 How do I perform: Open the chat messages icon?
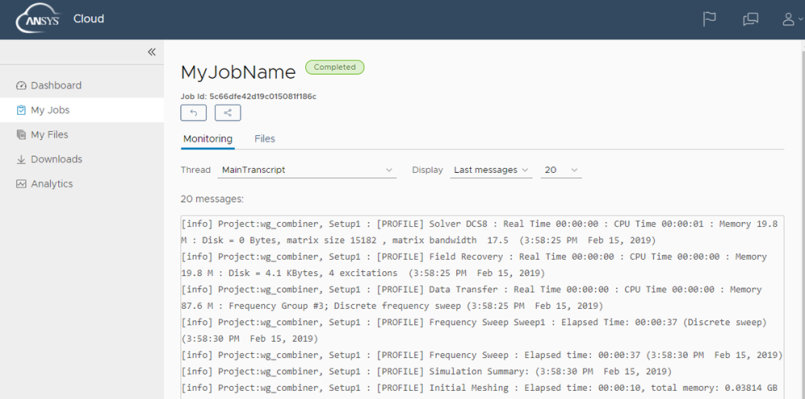[x=750, y=19]
